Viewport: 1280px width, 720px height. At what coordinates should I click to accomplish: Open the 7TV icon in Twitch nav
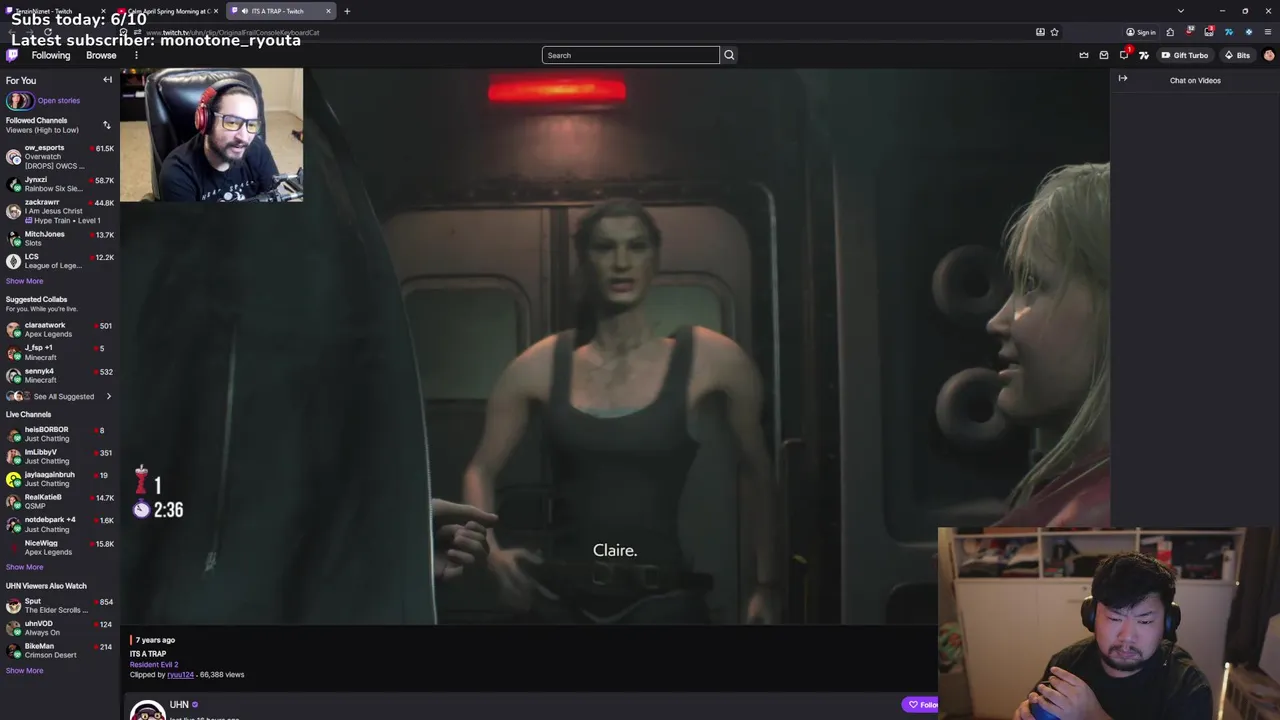pyautogui.click(x=1144, y=55)
